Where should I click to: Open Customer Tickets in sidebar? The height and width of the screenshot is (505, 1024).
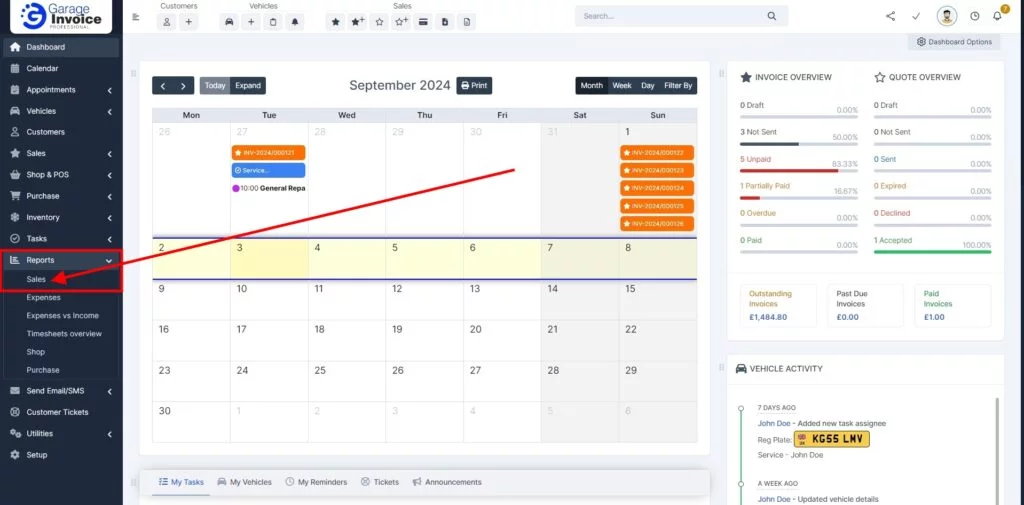(x=61, y=412)
